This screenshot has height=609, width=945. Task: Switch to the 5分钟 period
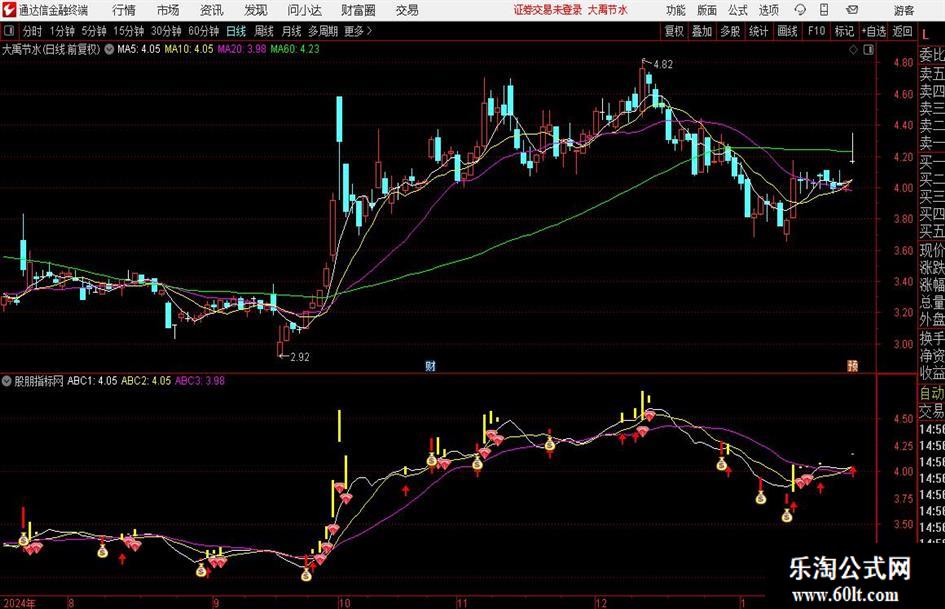[x=94, y=31]
